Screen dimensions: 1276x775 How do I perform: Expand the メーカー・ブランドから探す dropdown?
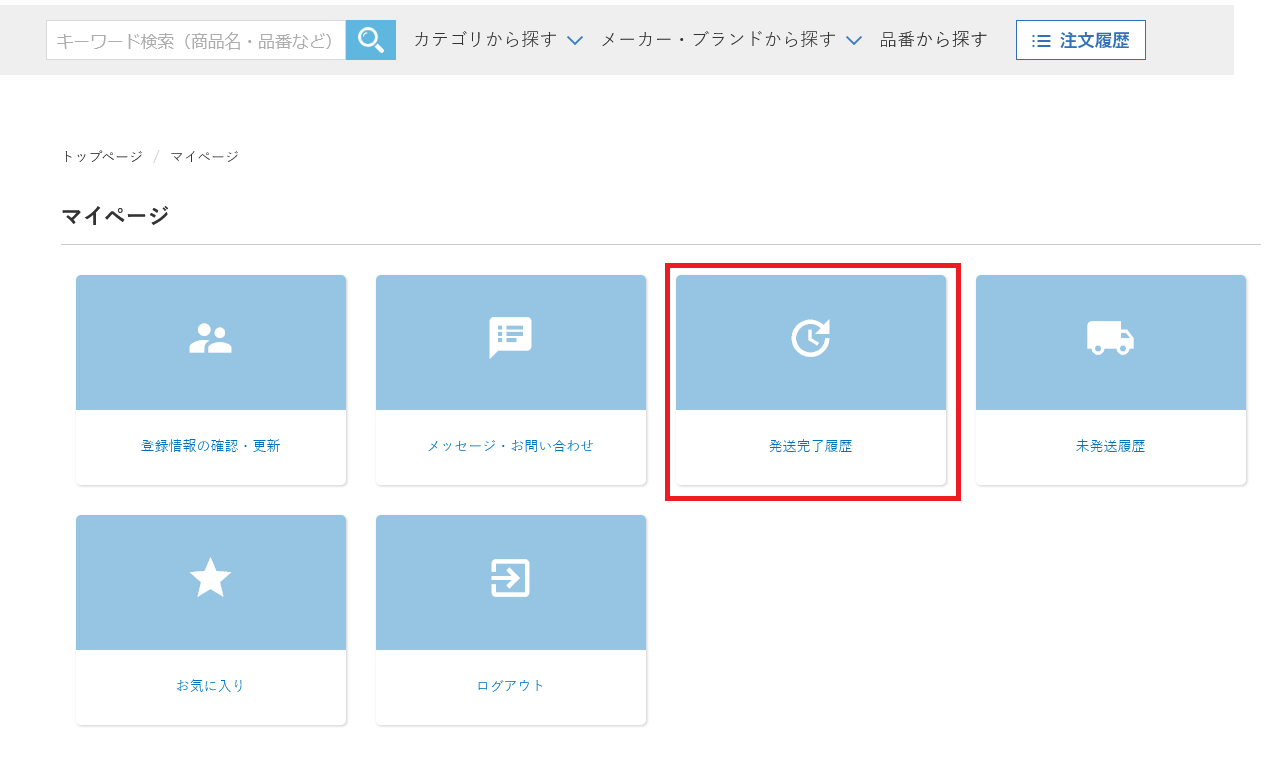point(731,40)
